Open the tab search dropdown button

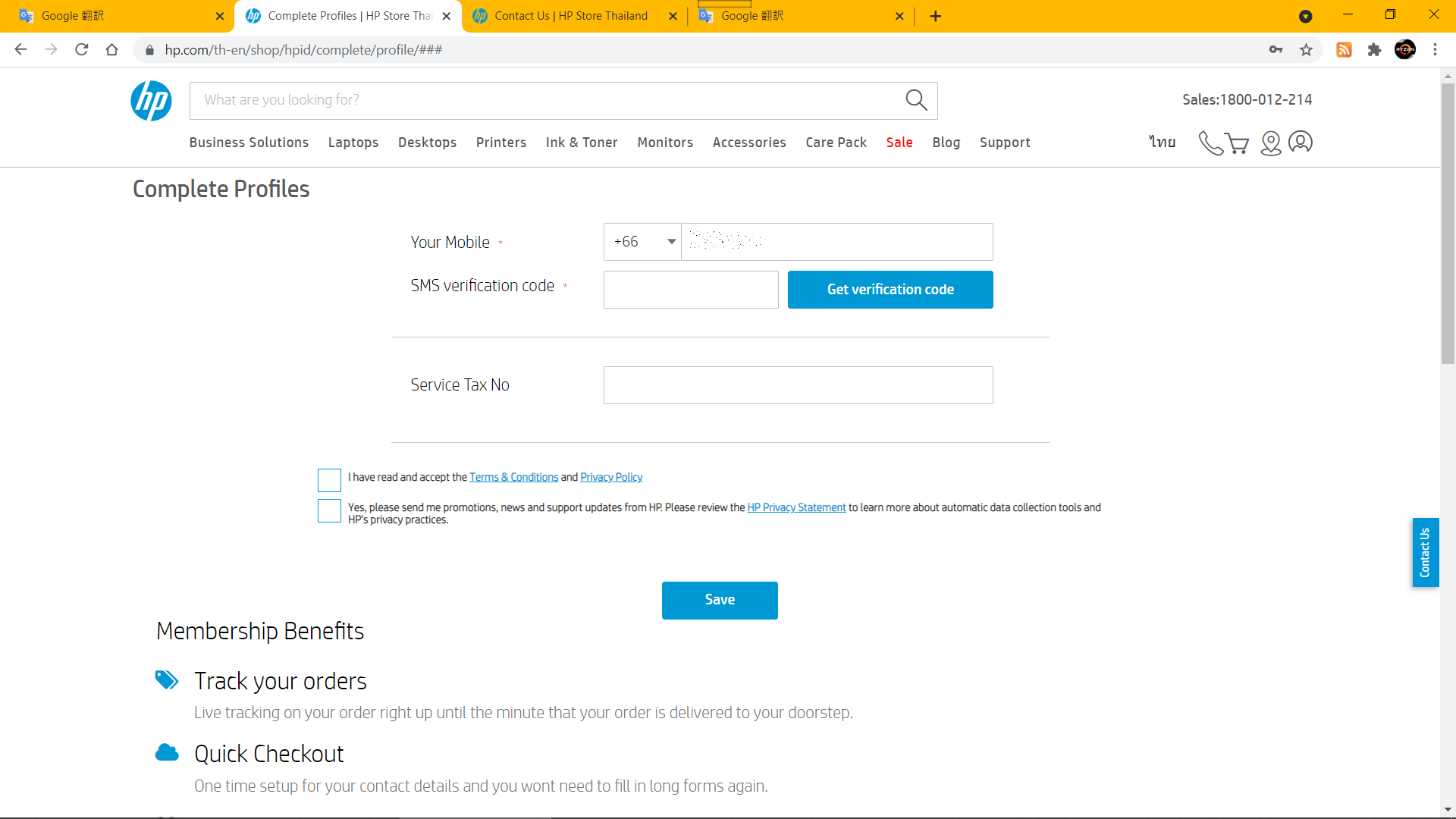coord(1305,16)
